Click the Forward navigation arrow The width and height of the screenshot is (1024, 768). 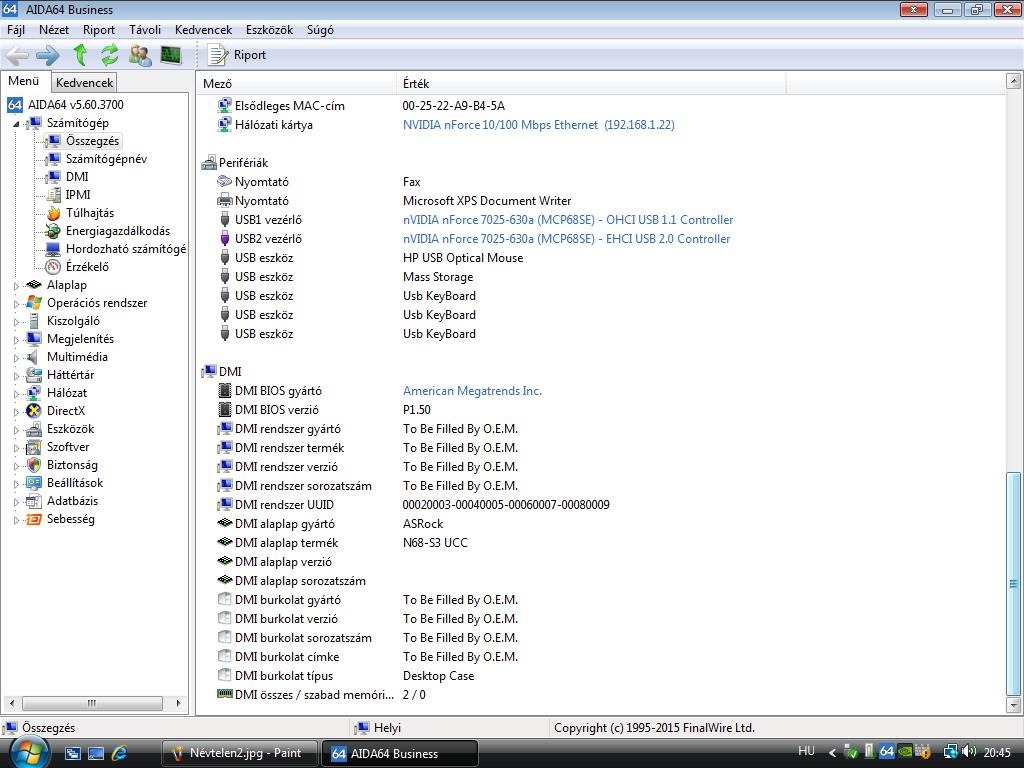click(48, 55)
